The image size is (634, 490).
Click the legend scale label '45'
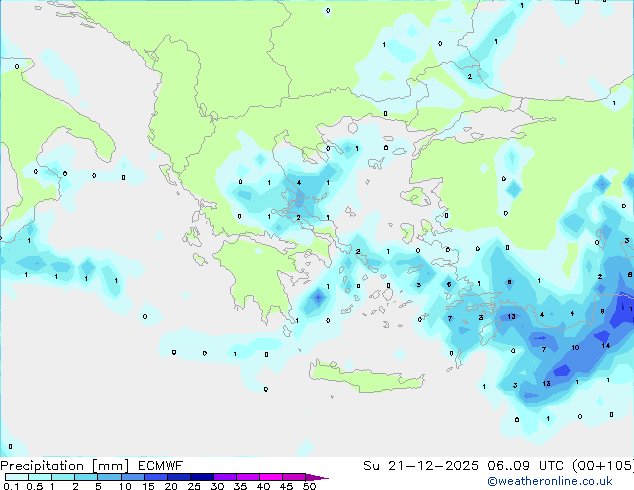pos(286,486)
